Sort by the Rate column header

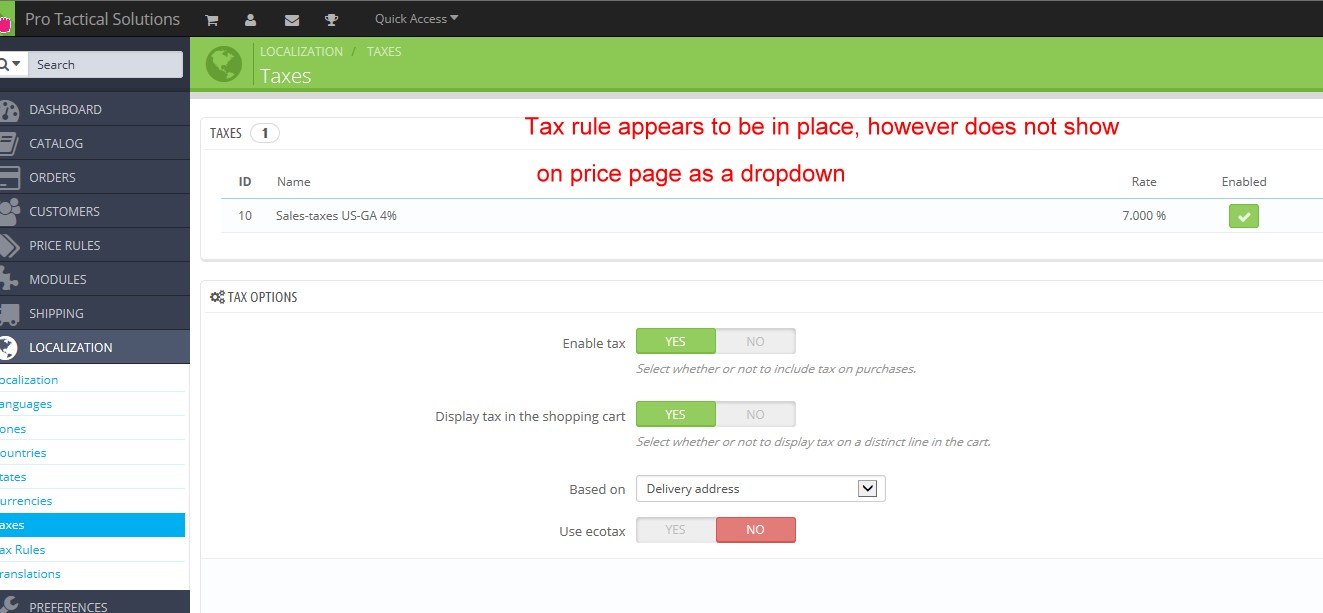1143,182
